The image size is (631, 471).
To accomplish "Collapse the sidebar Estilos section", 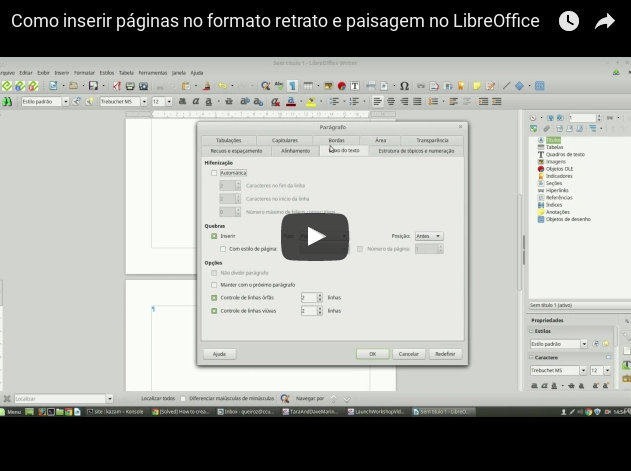I will click(531, 331).
